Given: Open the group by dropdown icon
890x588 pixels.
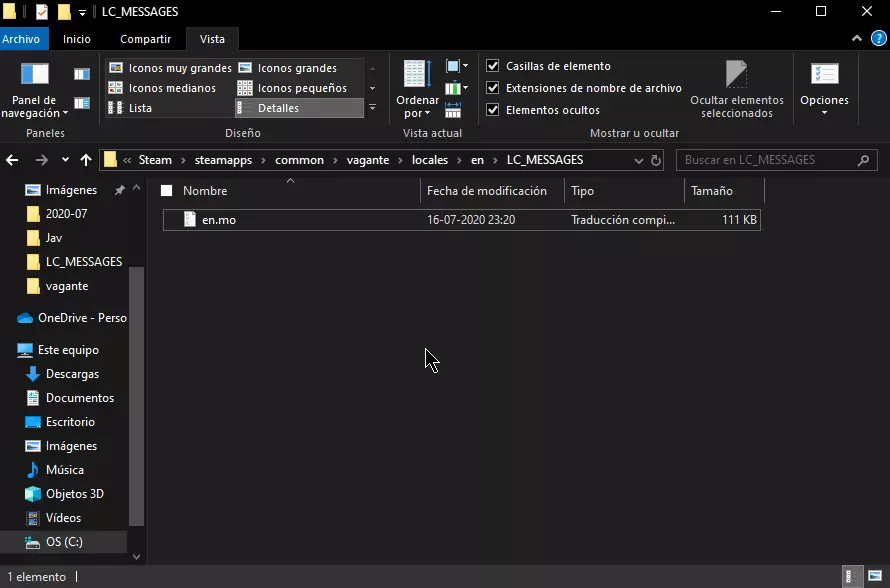Looking at the screenshot, I should (x=457, y=66).
